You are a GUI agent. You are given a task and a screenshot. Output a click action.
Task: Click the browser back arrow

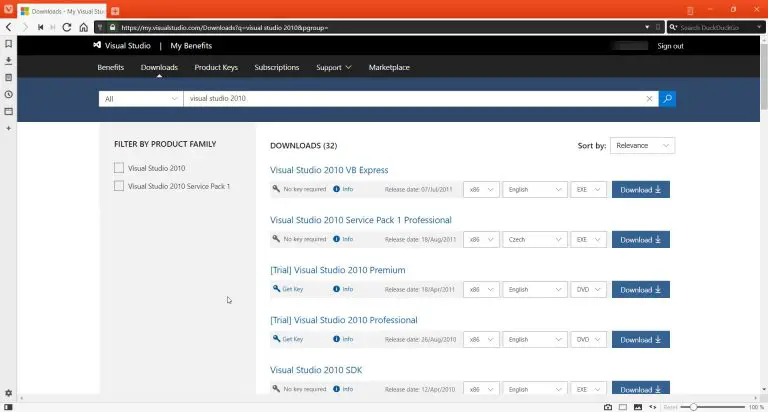pos(8,27)
